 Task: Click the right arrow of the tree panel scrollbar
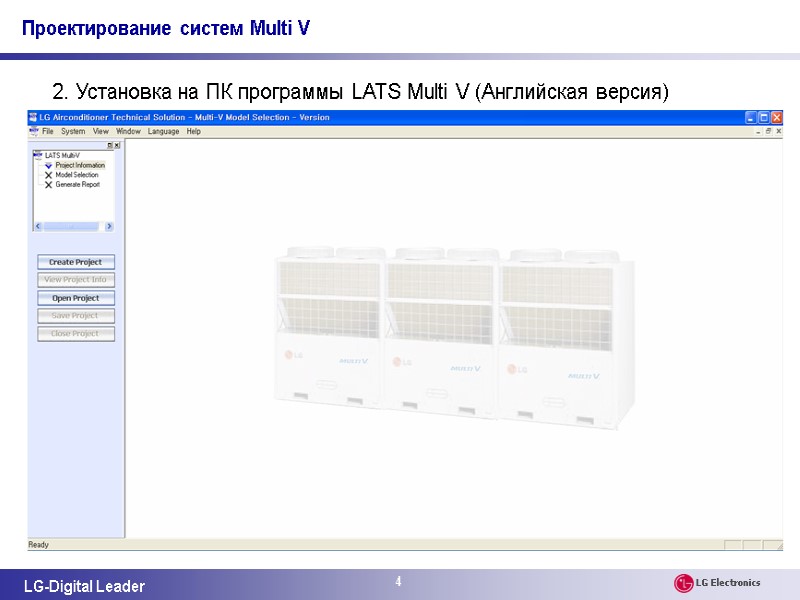[108, 224]
